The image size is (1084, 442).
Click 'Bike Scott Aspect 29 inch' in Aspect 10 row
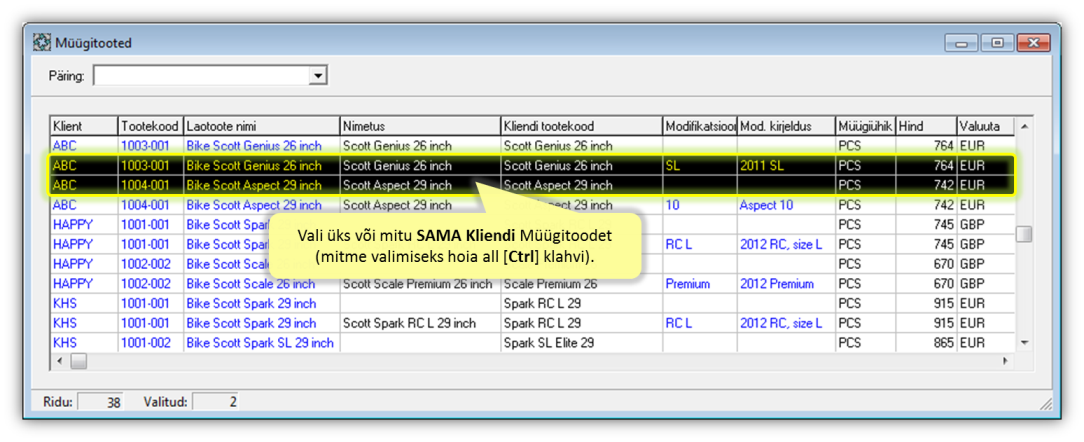click(262, 205)
